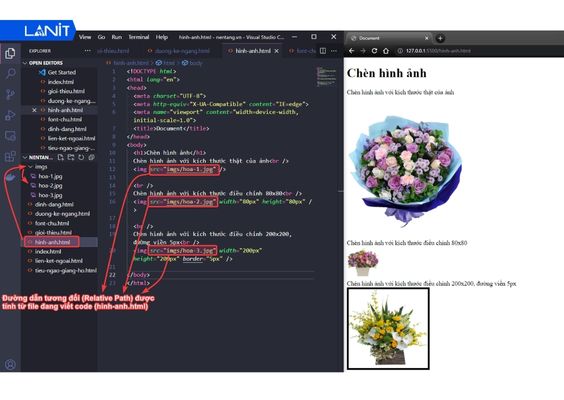Click the browser address bar URL
564x400 pixels.
[438, 51]
